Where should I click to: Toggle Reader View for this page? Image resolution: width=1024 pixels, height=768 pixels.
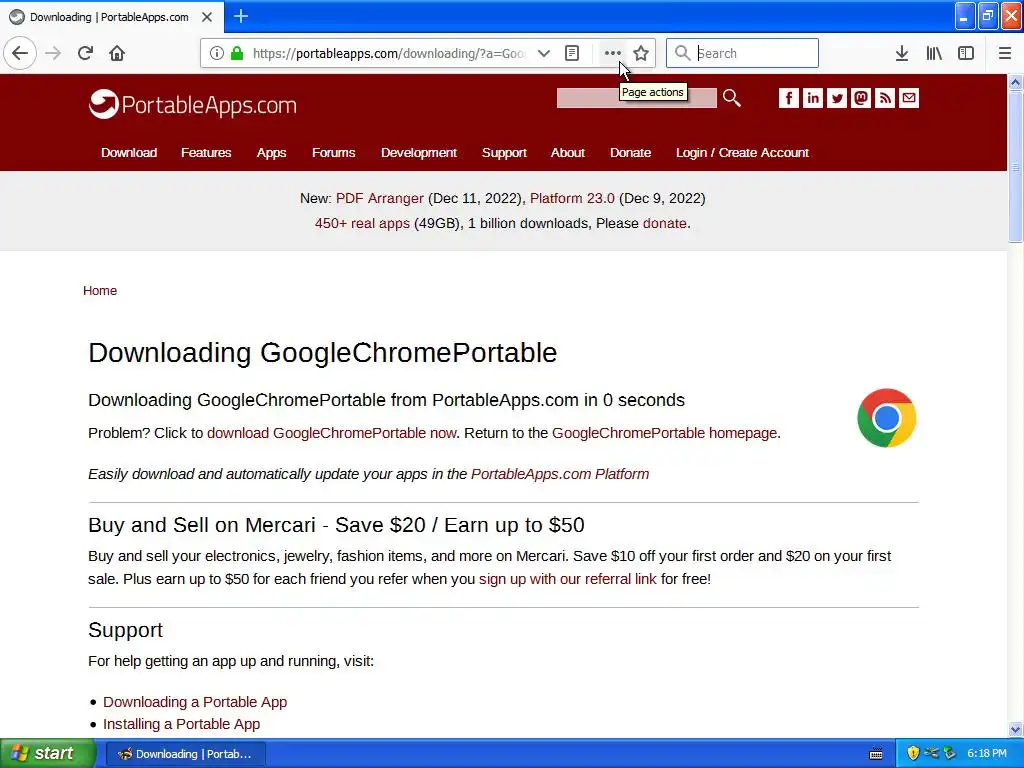pos(571,53)
